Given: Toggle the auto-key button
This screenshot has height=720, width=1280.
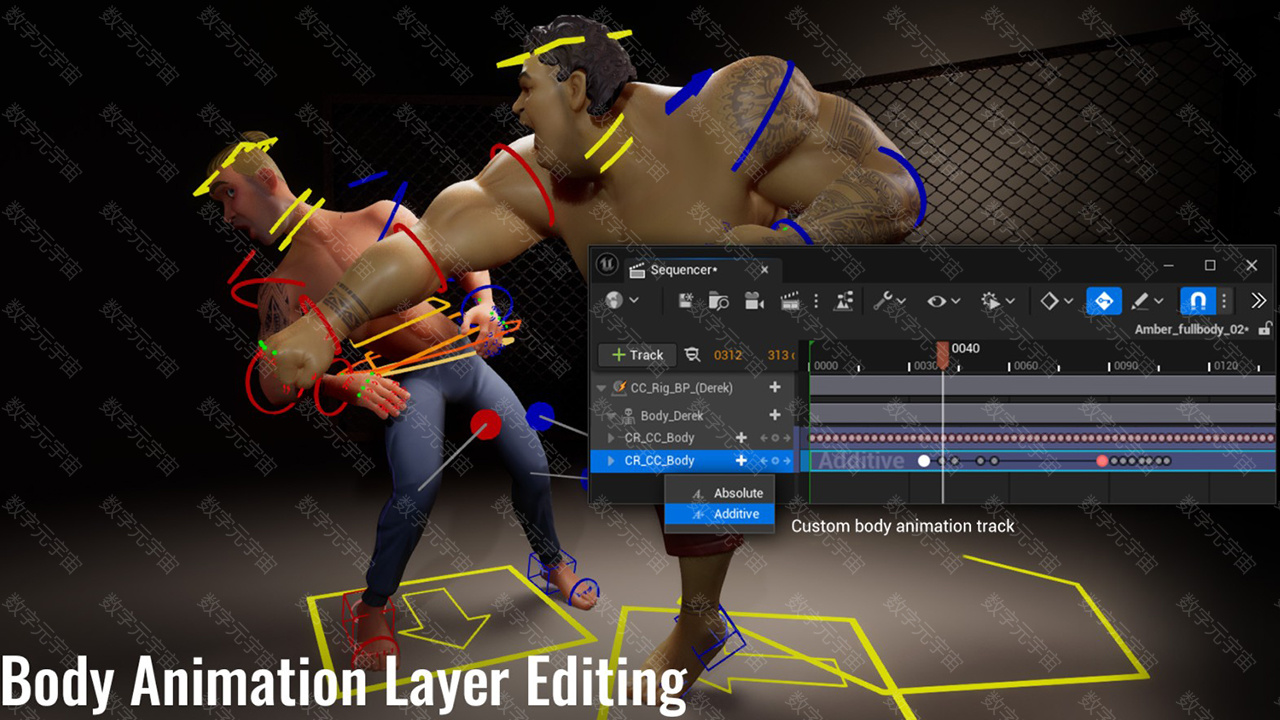Looking at the screenshot, I should [x=1103, y=301].
